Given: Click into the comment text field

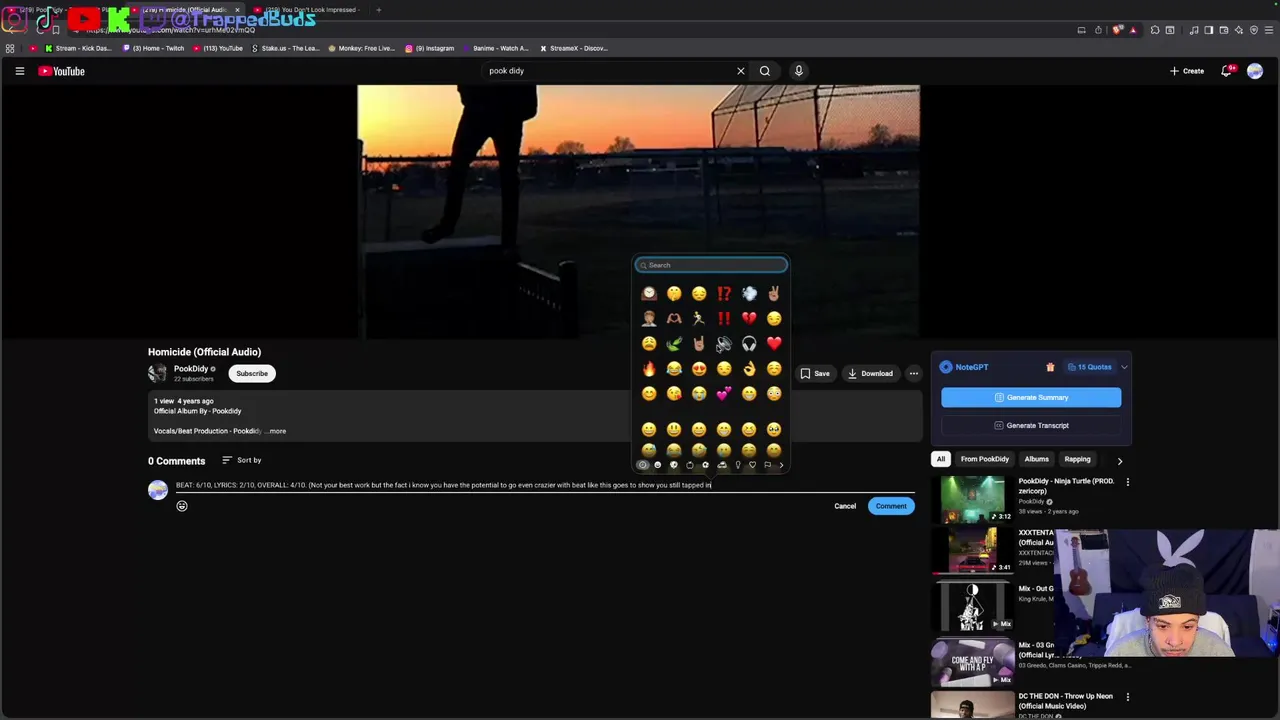Looking at the screenshot, I should (x=545, y=485).
